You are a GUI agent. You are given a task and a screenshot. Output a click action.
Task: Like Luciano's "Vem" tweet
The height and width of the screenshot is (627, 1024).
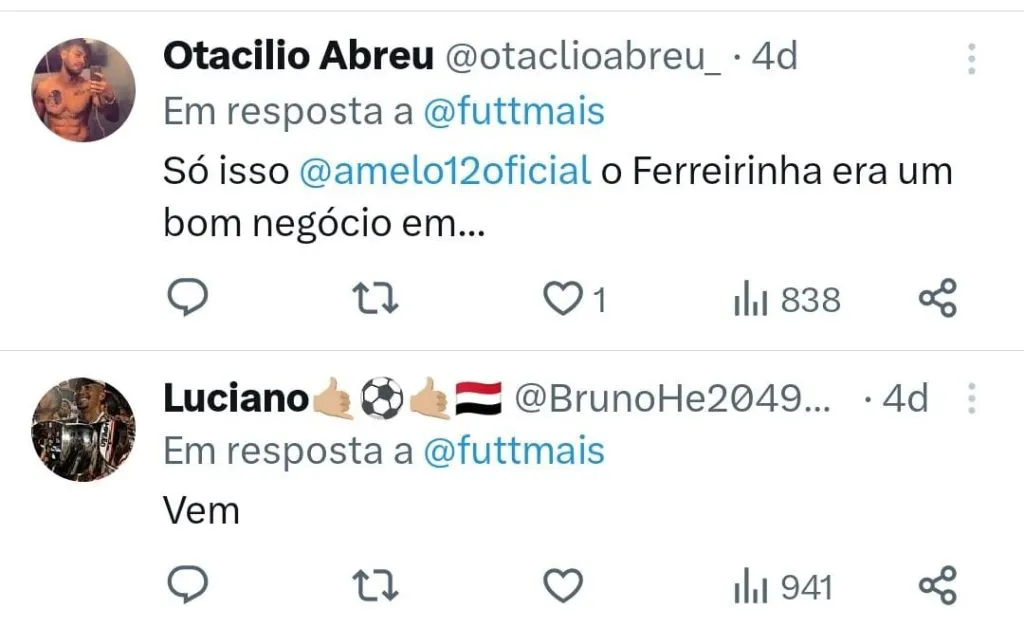(x=563, y=586)
